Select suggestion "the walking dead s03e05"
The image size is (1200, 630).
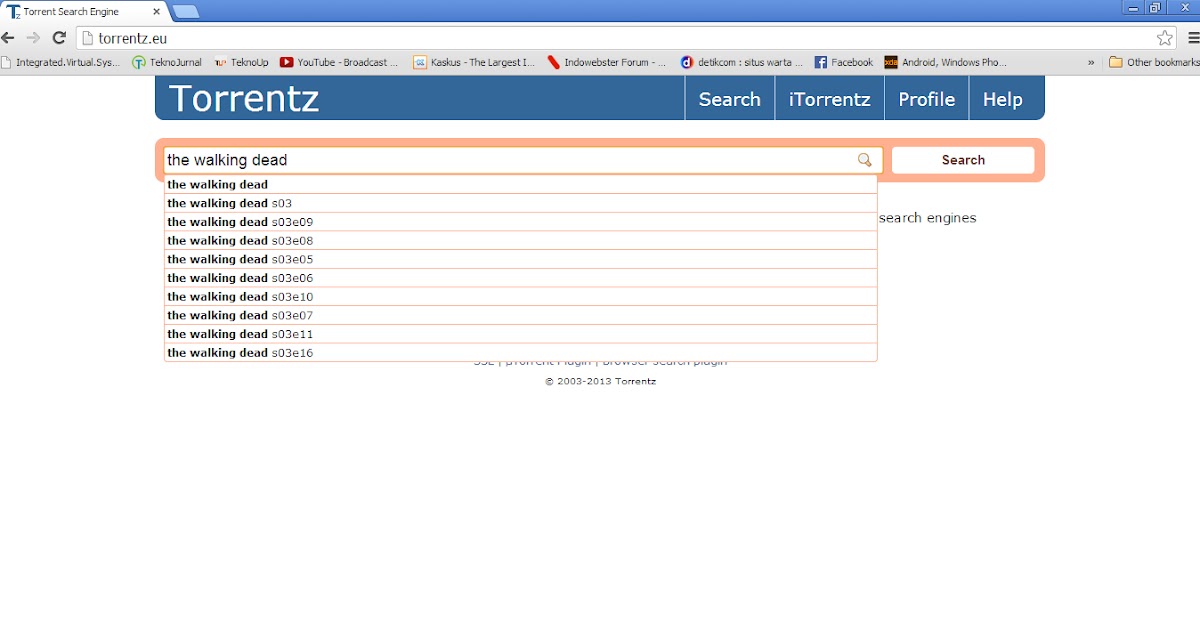[x=521, y=259]
